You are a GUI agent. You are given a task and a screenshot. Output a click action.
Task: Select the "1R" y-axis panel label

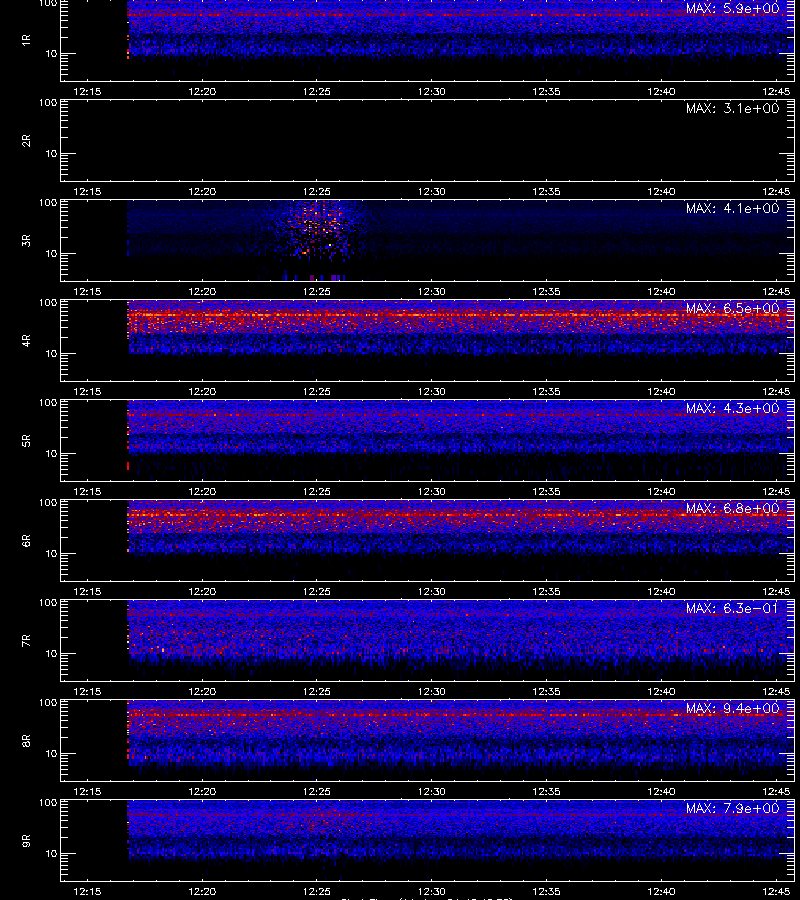[26, 40]
